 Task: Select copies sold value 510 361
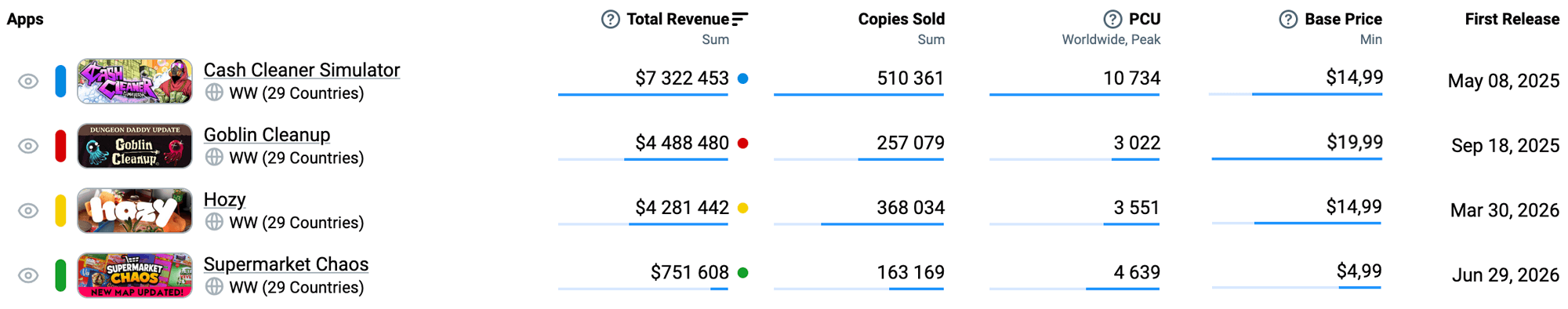[x=910, y=78]
